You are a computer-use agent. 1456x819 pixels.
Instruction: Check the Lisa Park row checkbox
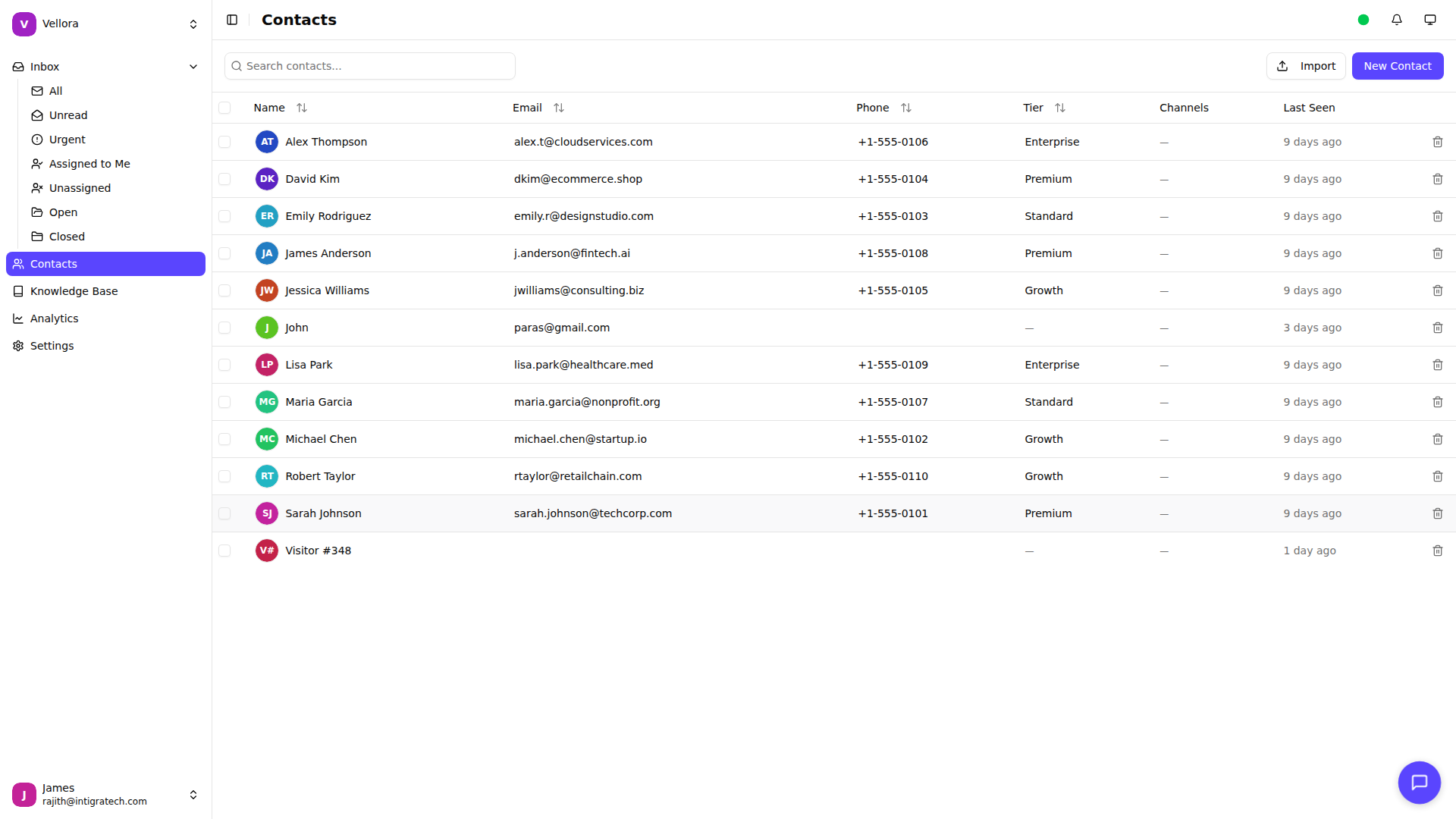click(x=224, y=365)
